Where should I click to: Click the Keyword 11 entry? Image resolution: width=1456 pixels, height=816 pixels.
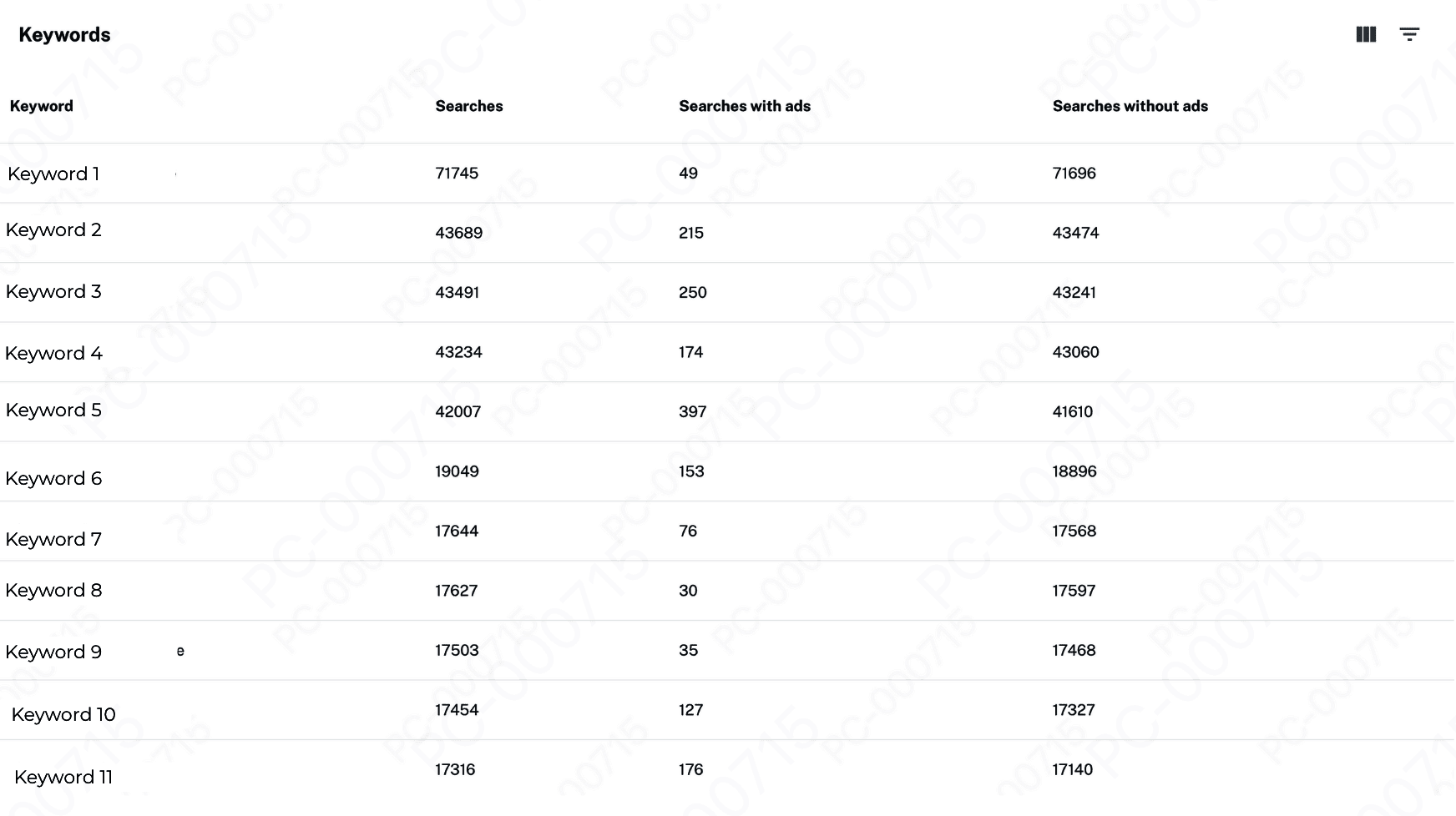[x=63, y=777]
